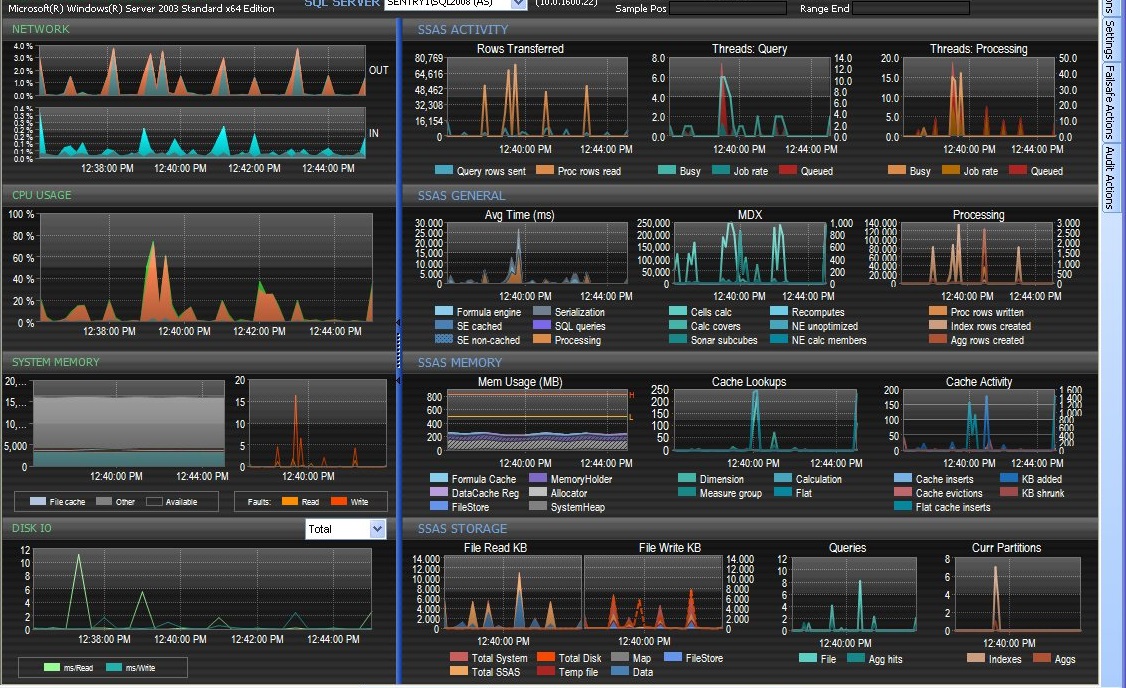1126x688 pixels.
Task: Click the File cache legend swatch
Action: [38, 501]
